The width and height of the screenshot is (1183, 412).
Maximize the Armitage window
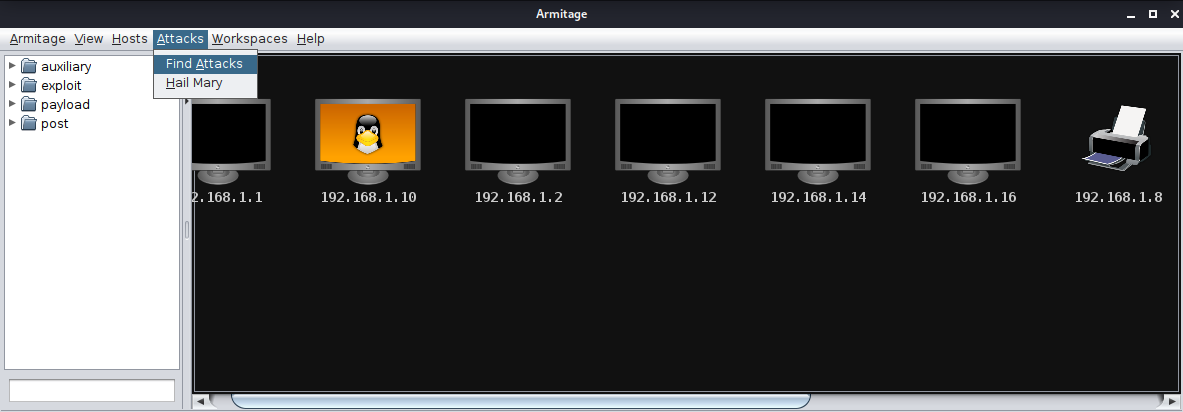coord(1153,14)
